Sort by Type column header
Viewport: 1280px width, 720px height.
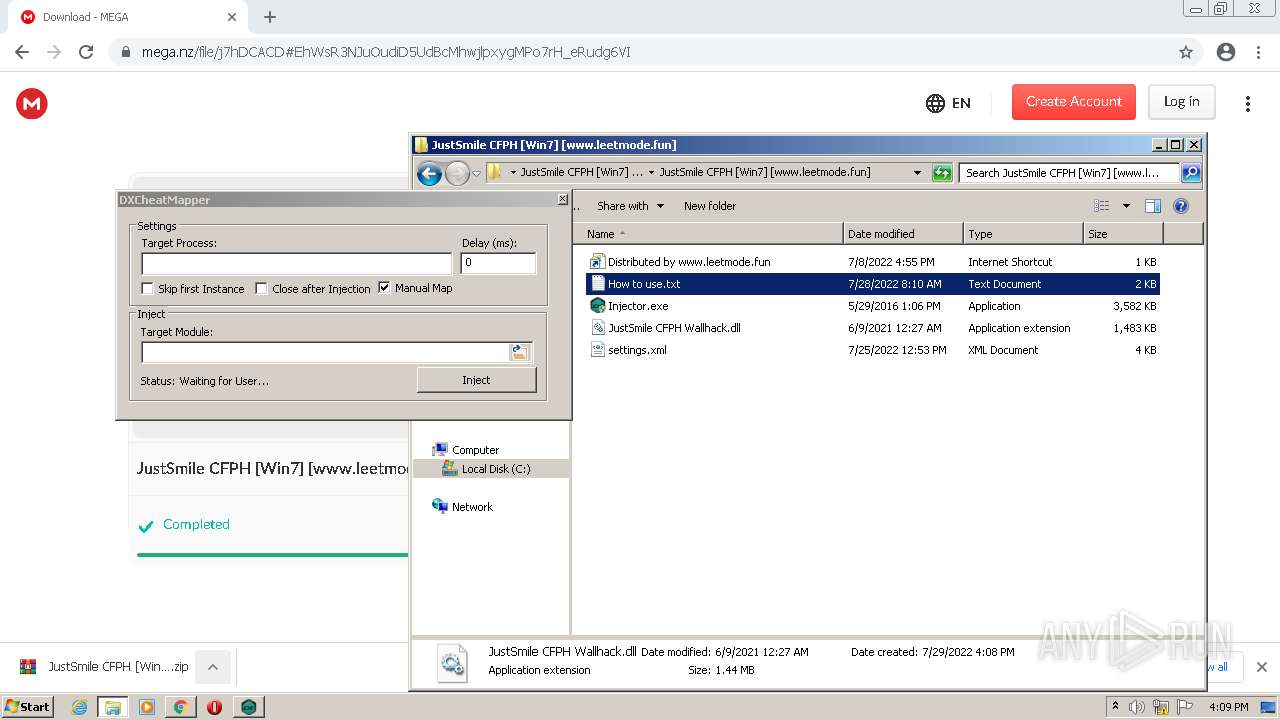coord(1023,234)
